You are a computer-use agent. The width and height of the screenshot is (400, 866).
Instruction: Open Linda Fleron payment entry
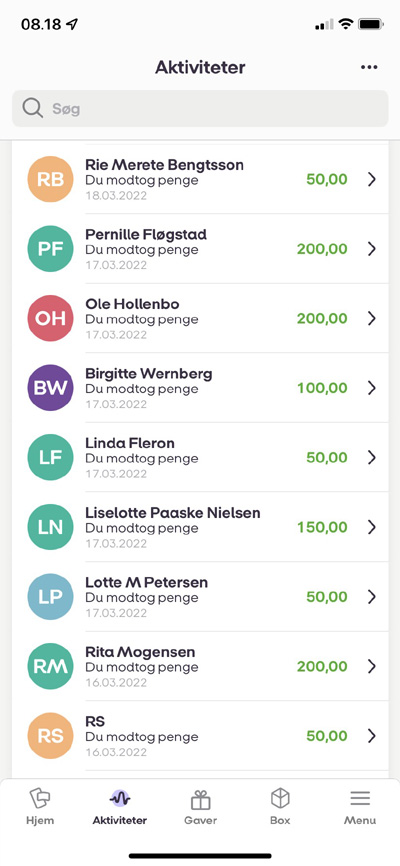click(200, 457)
